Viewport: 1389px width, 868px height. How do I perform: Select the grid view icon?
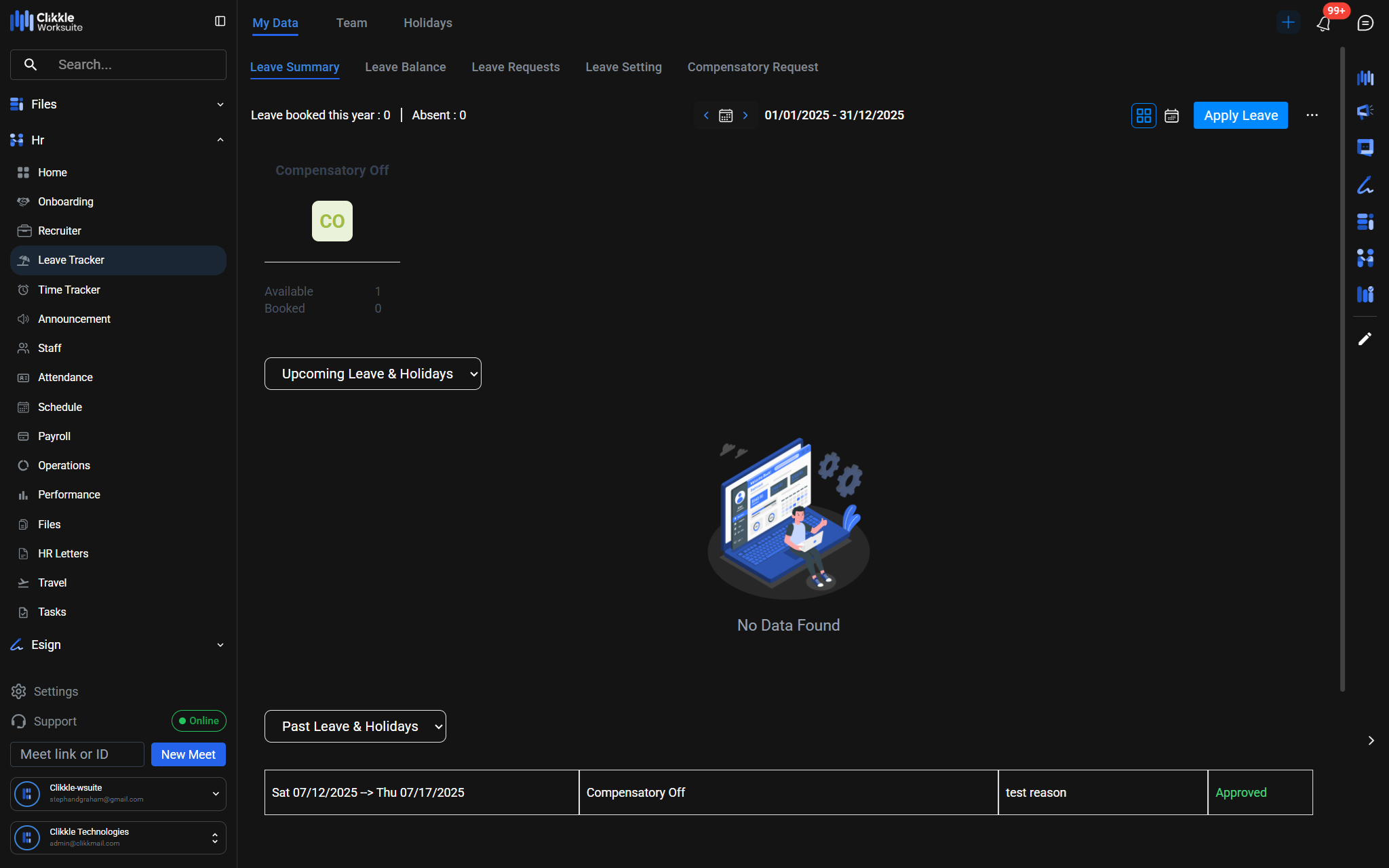[1143, 116]
